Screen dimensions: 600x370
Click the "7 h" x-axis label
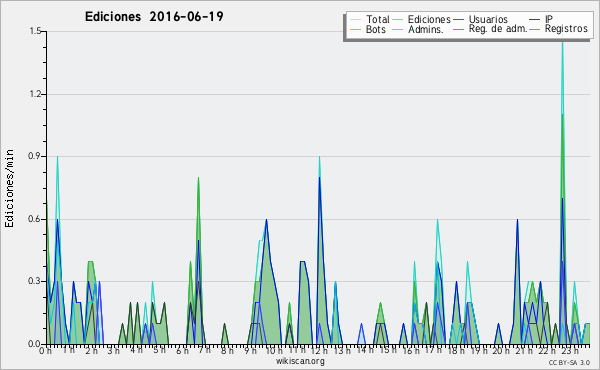[205, 350]
